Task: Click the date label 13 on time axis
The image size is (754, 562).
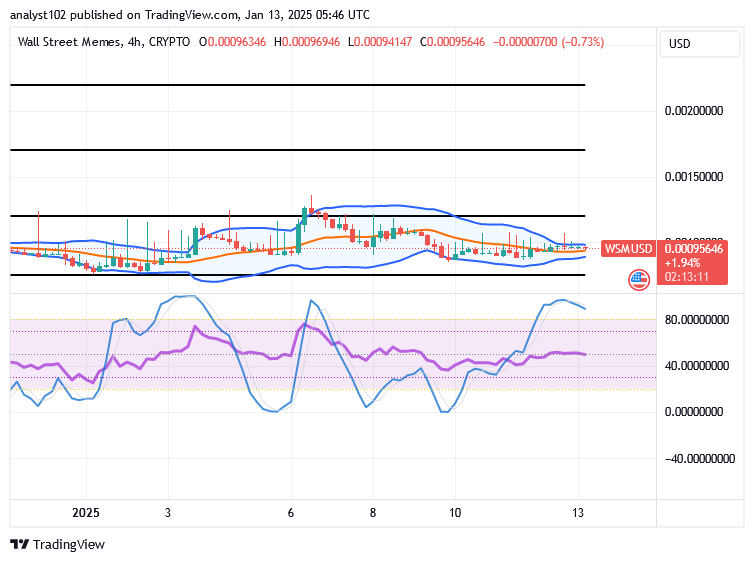Action: point(578,513)
